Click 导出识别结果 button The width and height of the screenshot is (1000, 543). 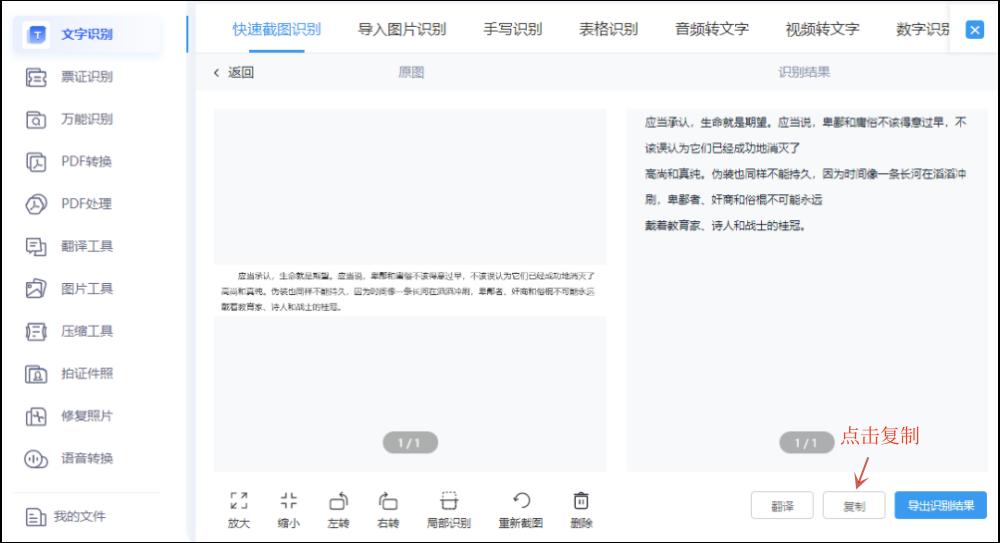(941, 505)
